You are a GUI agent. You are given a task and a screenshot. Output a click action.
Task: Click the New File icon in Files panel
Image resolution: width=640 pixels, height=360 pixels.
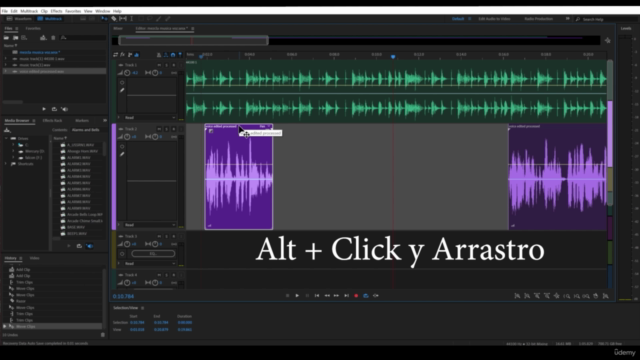[x=24, y=38]
